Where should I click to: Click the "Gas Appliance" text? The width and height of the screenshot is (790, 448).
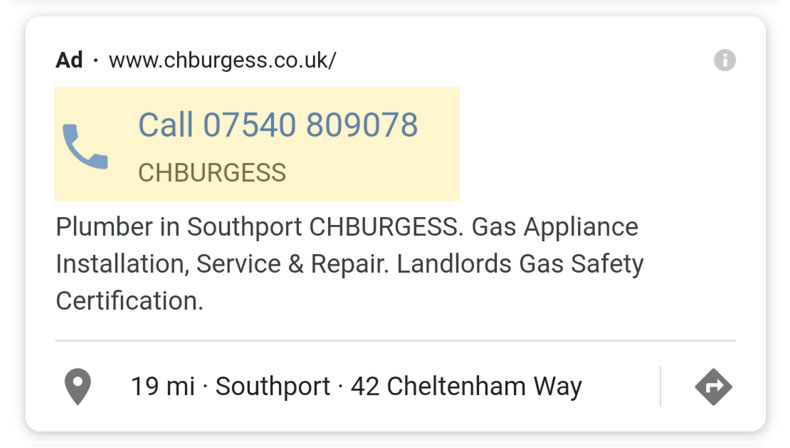pyautogui.click(x=555, y=227)
